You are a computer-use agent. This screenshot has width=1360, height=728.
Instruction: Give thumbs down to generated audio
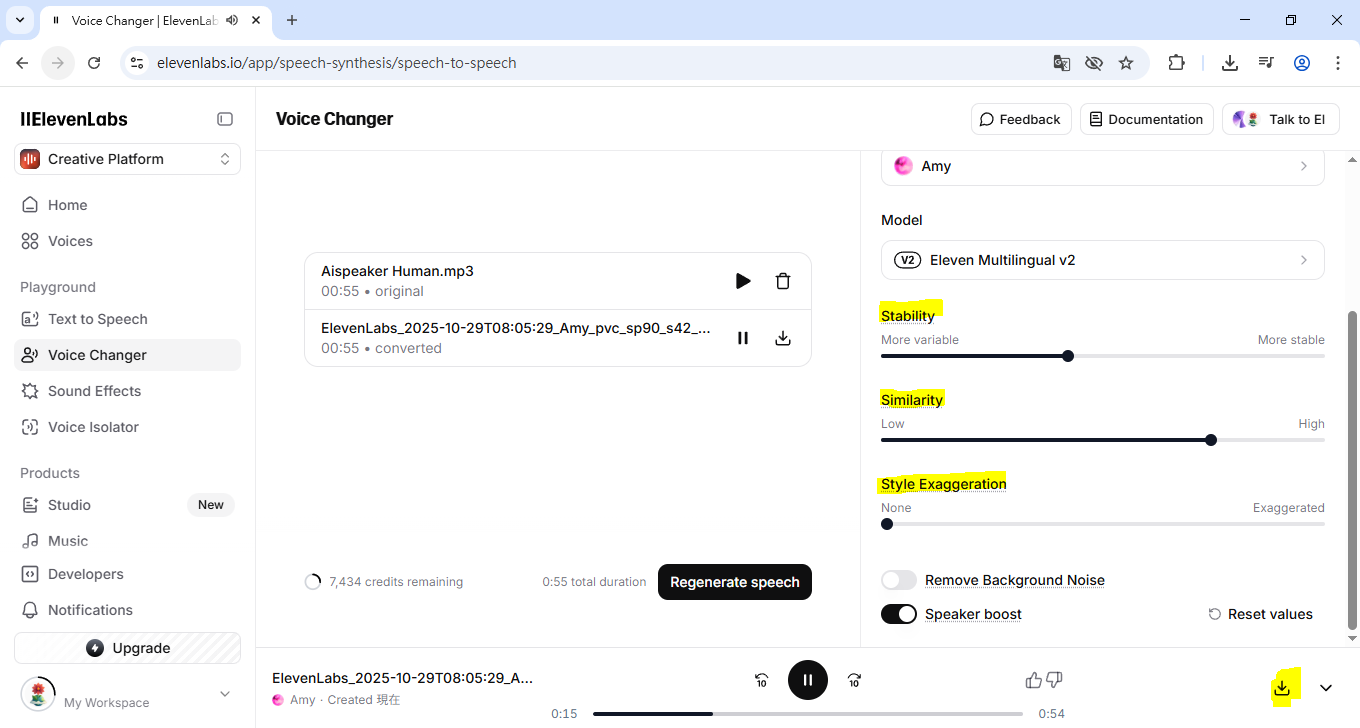coord(1054,680)
